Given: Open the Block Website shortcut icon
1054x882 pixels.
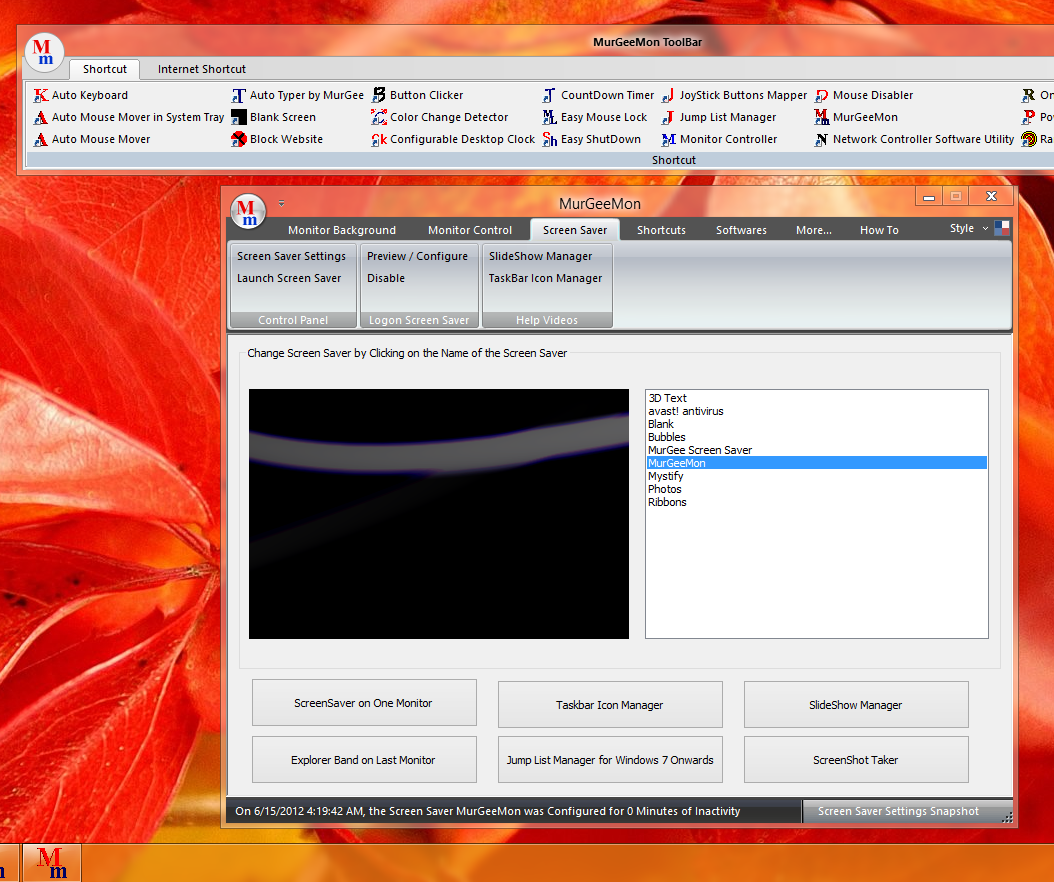Looking at the screenshot, I should coord(239,139).
